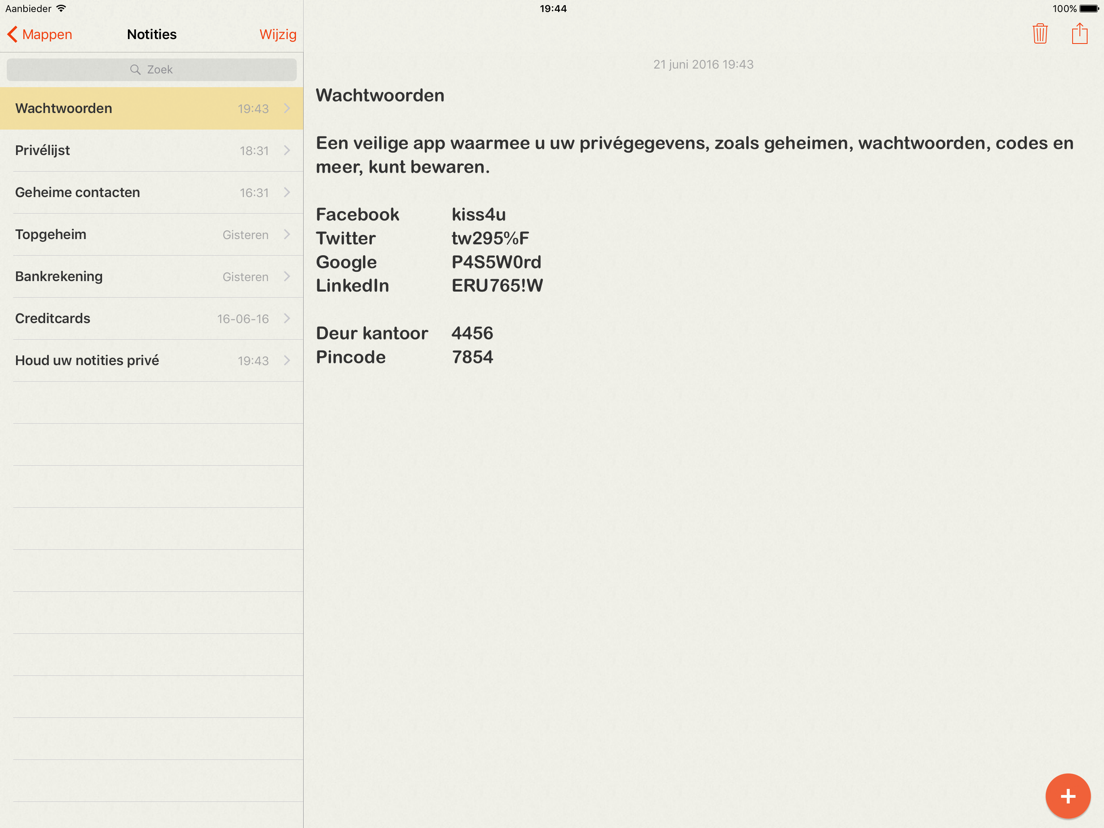Tap the chevron on the Creditcards row
The image size is (1104, 828).
pos(287,318)
